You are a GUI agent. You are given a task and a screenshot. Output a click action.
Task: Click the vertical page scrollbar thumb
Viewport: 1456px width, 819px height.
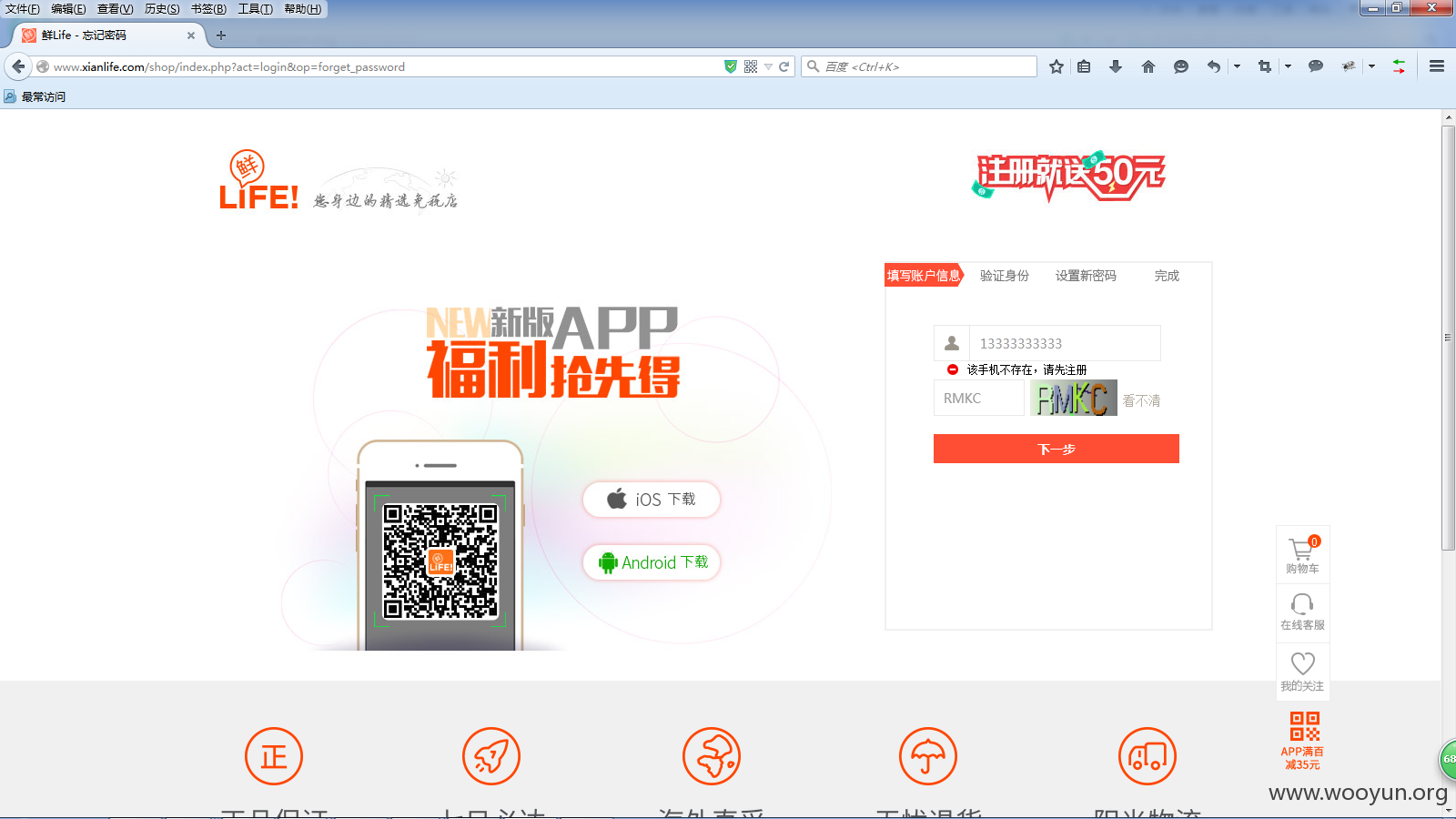click(1448, 337)
